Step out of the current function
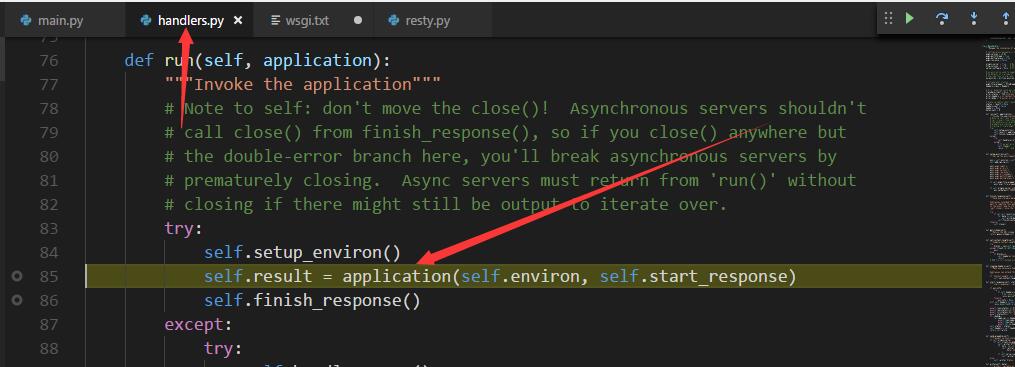This screenshot has width=1015, height=367. tap(1006, 19)
